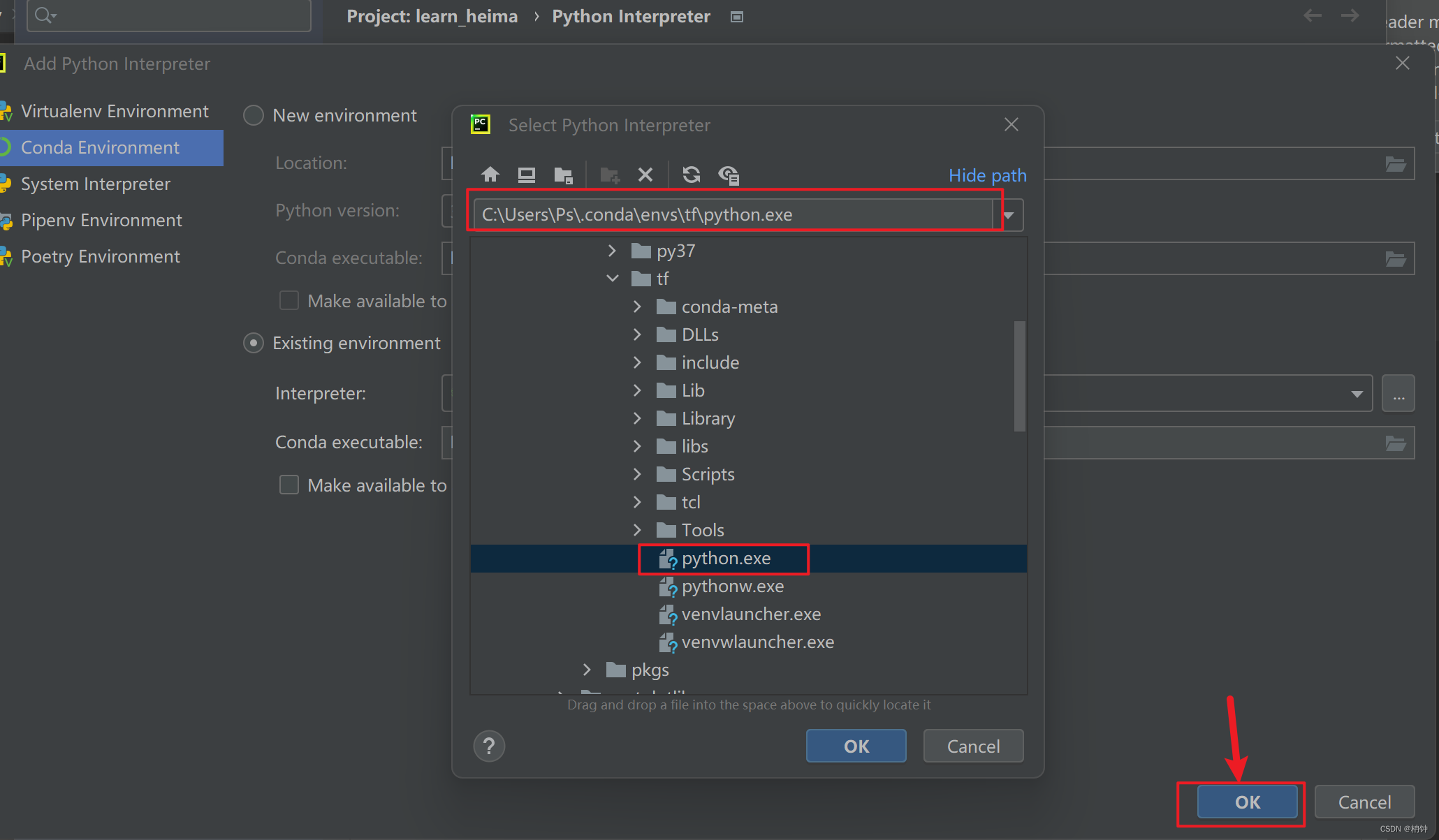1439x840 pixels.
Task: Confirm OK in Add Python Interpreter dialog
Action: coord(1248,802)
